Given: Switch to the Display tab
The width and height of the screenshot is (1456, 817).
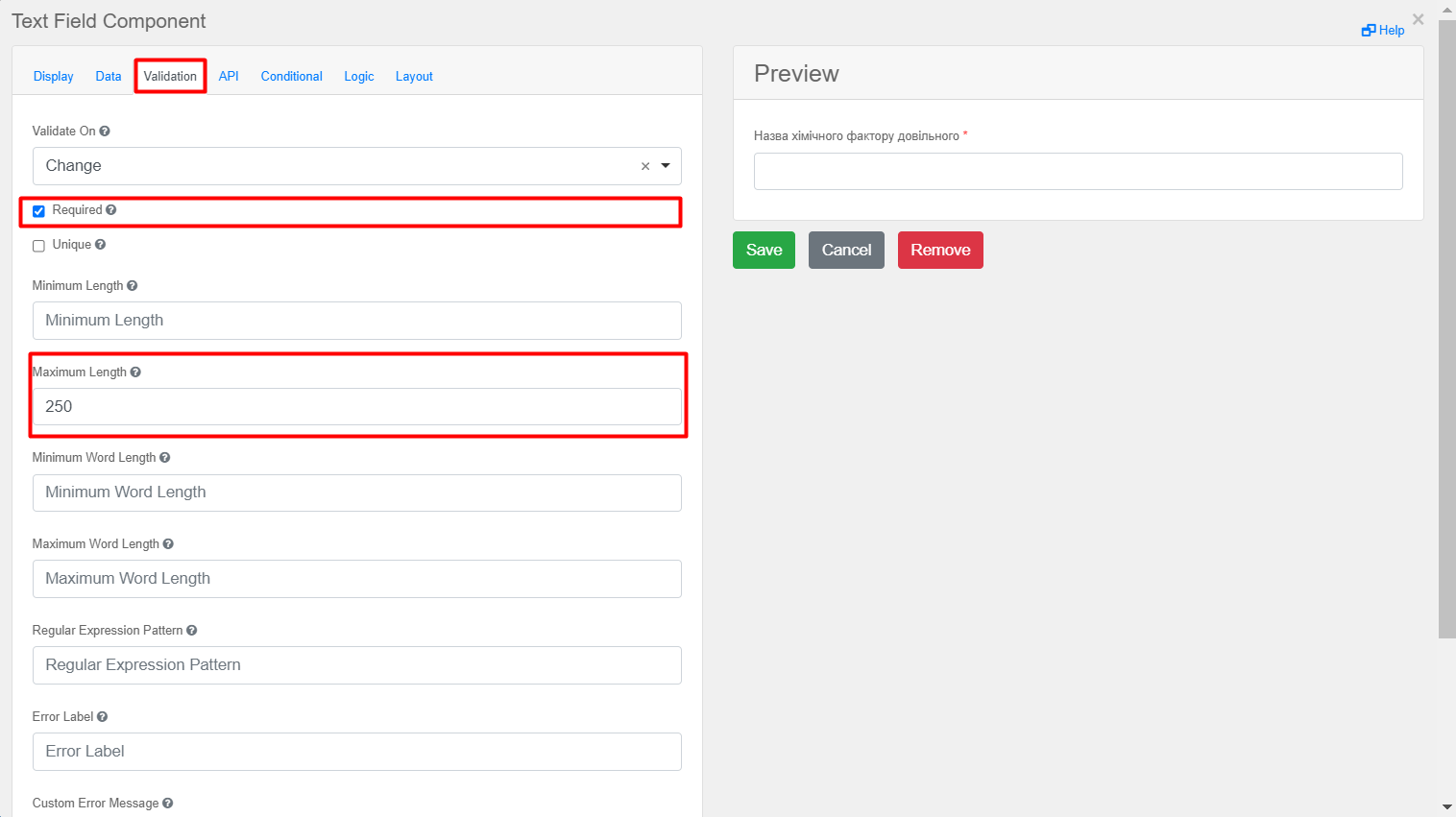Looking at the screenshot, I should pyautogui.click(x=54, y=76).
